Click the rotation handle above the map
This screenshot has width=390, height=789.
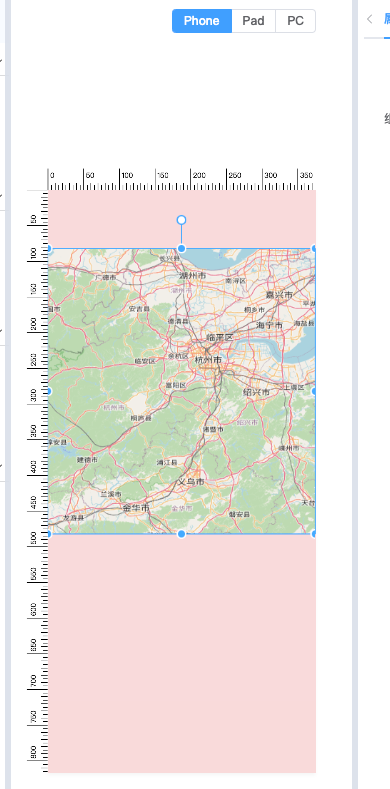click(x=182, y=220)
